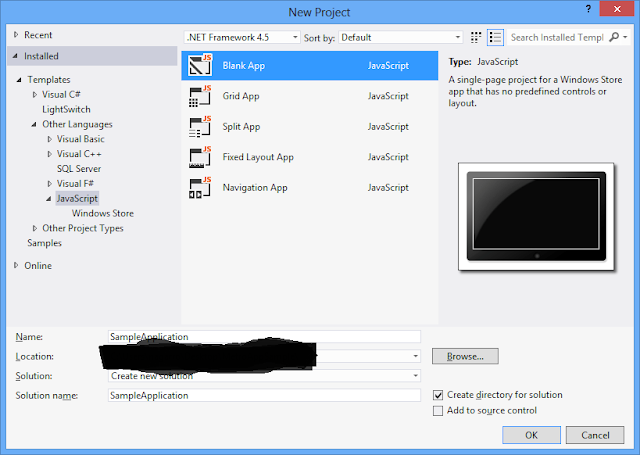Click the Split App template icon
Screen dimensions: 640x455
click(x=200, y=127)
